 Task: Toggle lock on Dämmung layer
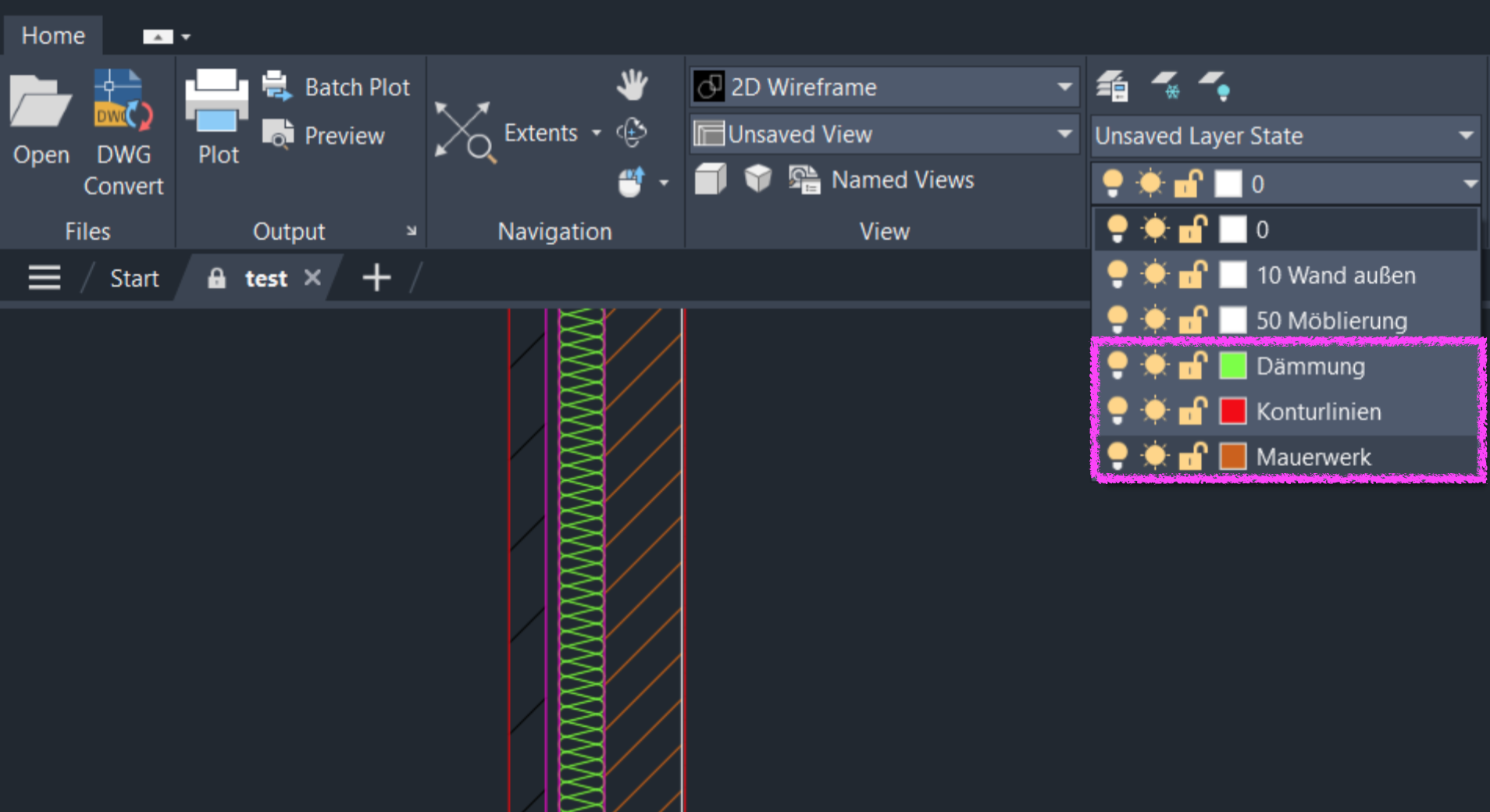(x=1192, y=365)
